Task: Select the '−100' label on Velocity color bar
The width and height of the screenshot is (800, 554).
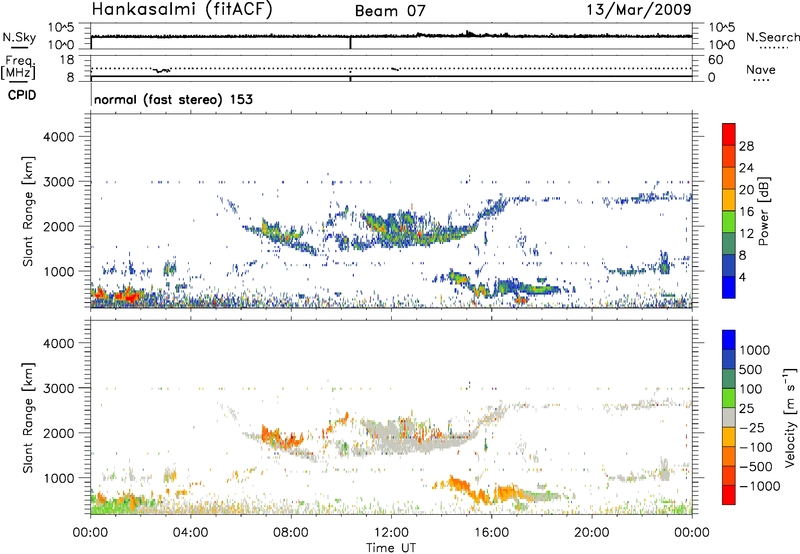Action: pos(756,447)
